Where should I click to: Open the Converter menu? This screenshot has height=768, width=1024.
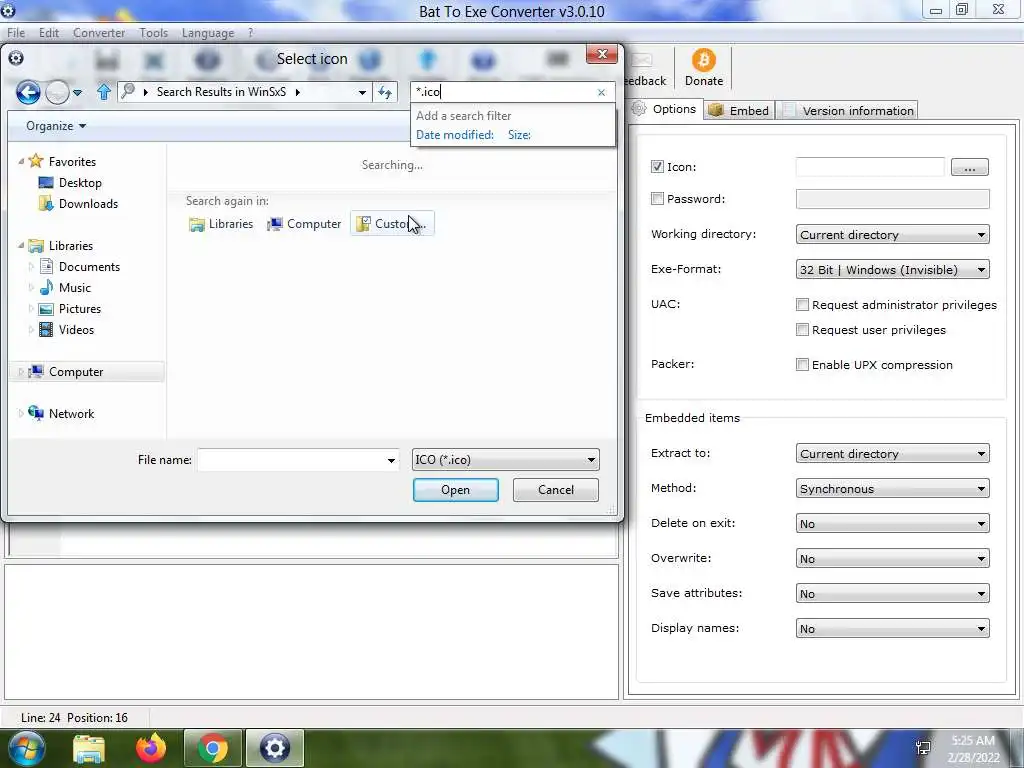click(x=99, y=33)
